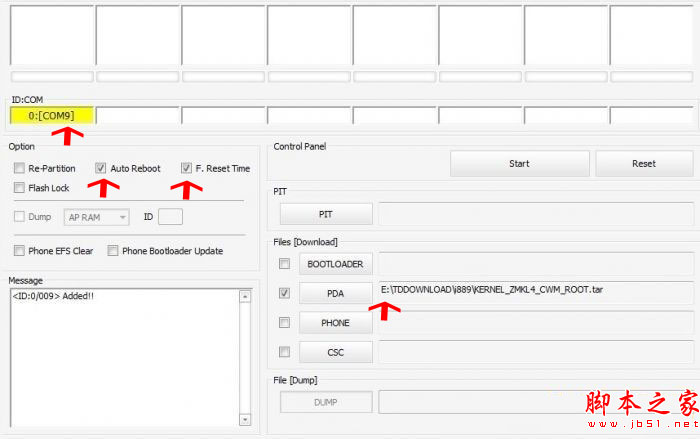The height and width of the screenshot is (439, 700).
Task: Toggle the Re-Partition checkbox
Action: click(19, 168)
